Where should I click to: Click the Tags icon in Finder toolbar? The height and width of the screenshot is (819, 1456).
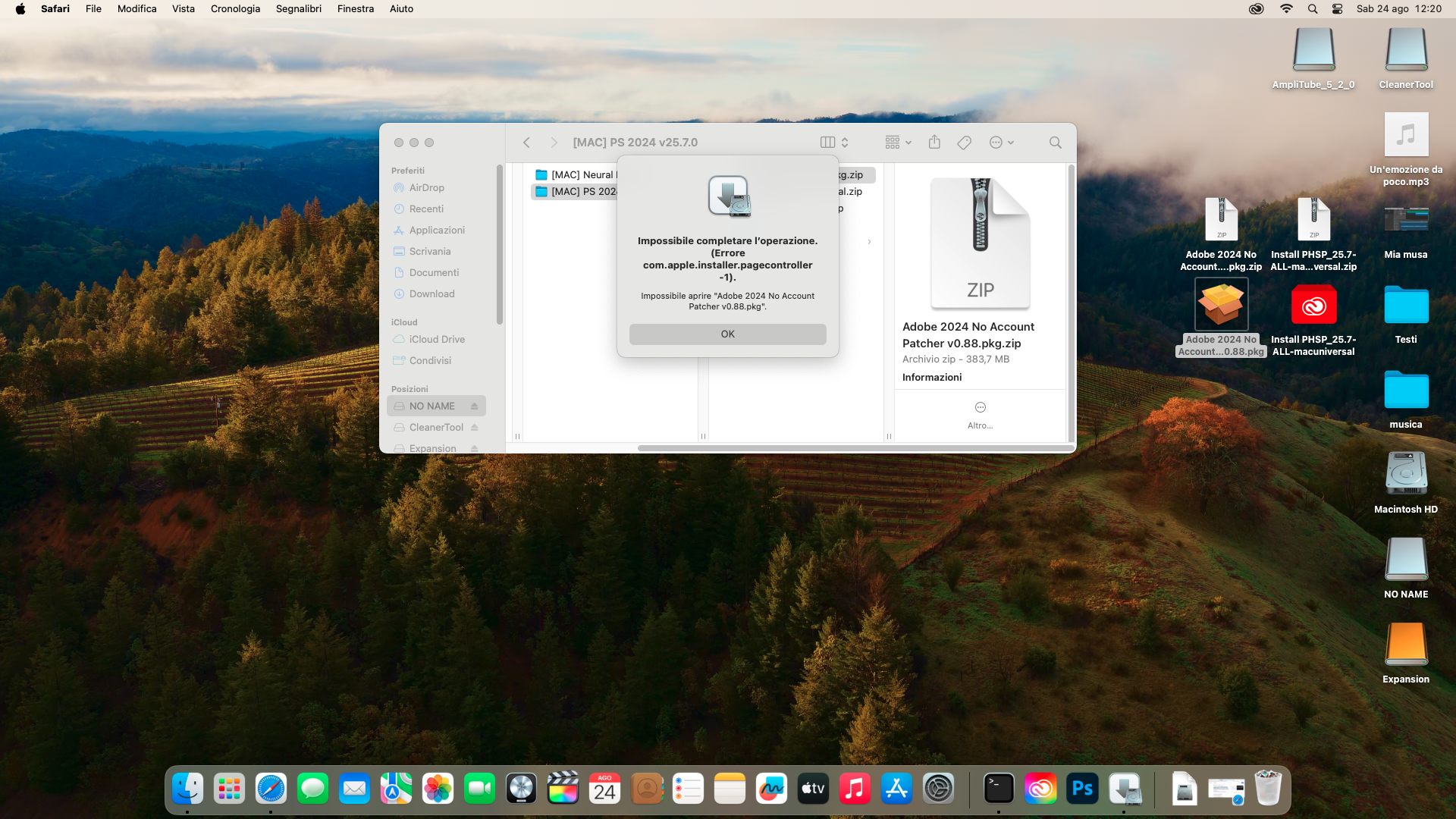pyautogui.click(x=964, y=143)
